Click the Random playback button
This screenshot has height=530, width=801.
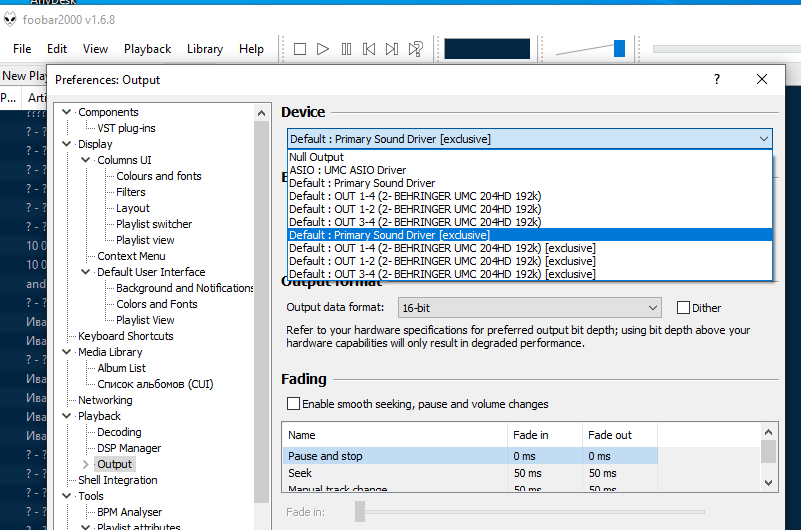[415, 49]
